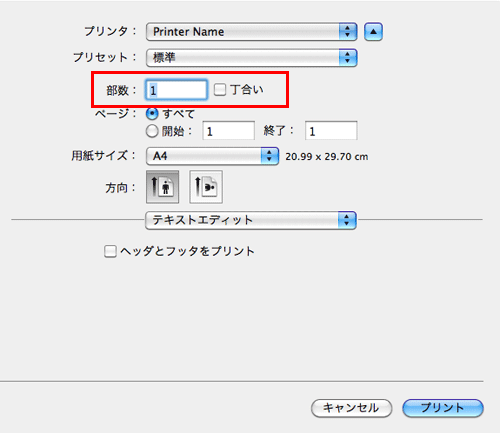Click blue arrows on Printer Name popup
This screenshot has width=500, height=433.
point(348,32)
